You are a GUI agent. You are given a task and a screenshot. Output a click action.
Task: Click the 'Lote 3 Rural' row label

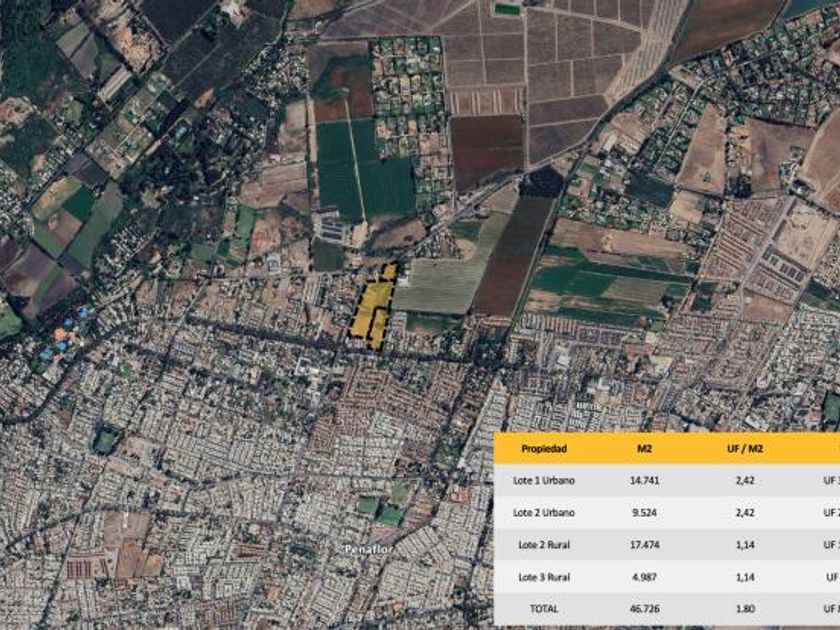pos(544,577)
